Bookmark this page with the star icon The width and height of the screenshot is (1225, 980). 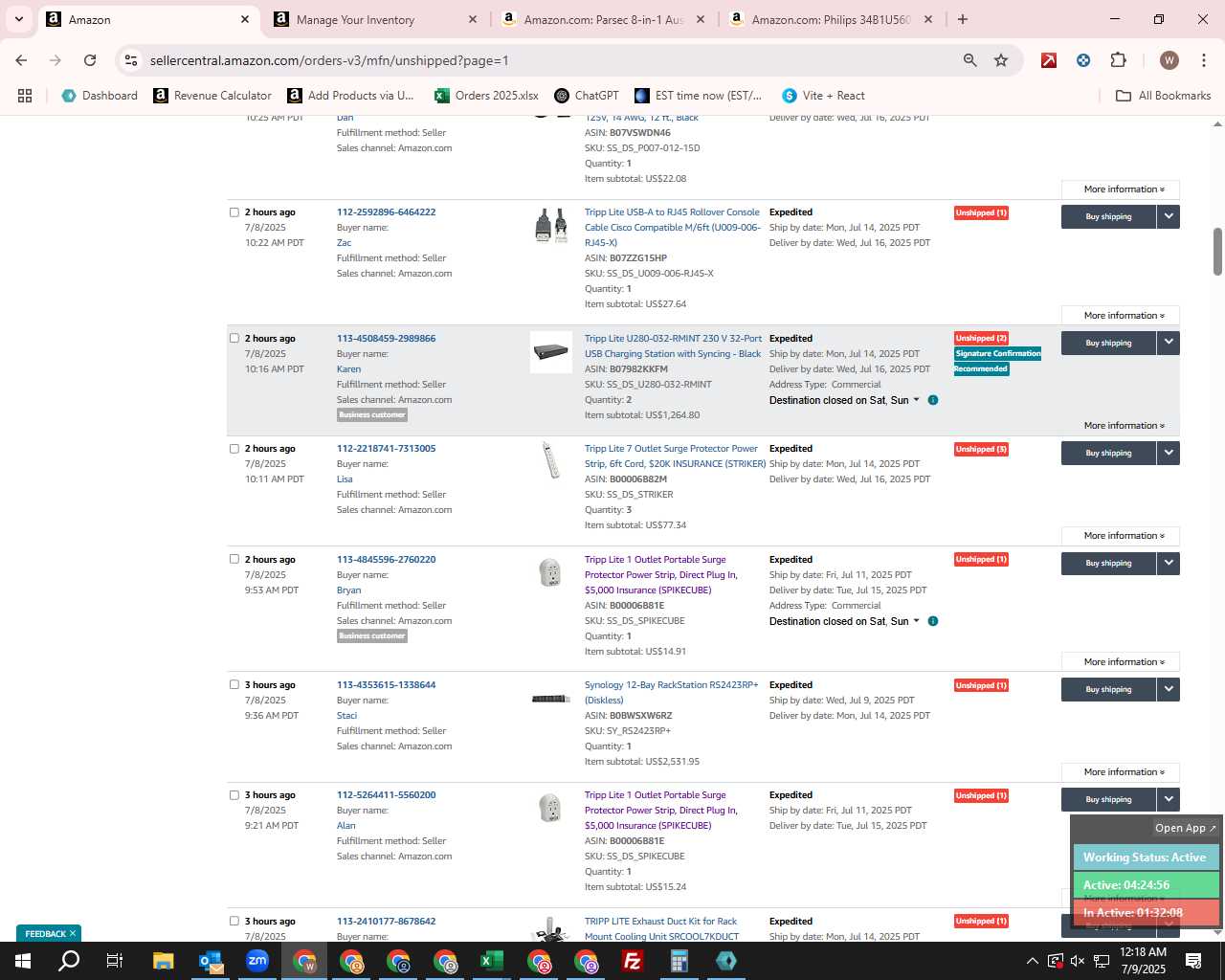pyautogui.click(x=1001, y=60)
